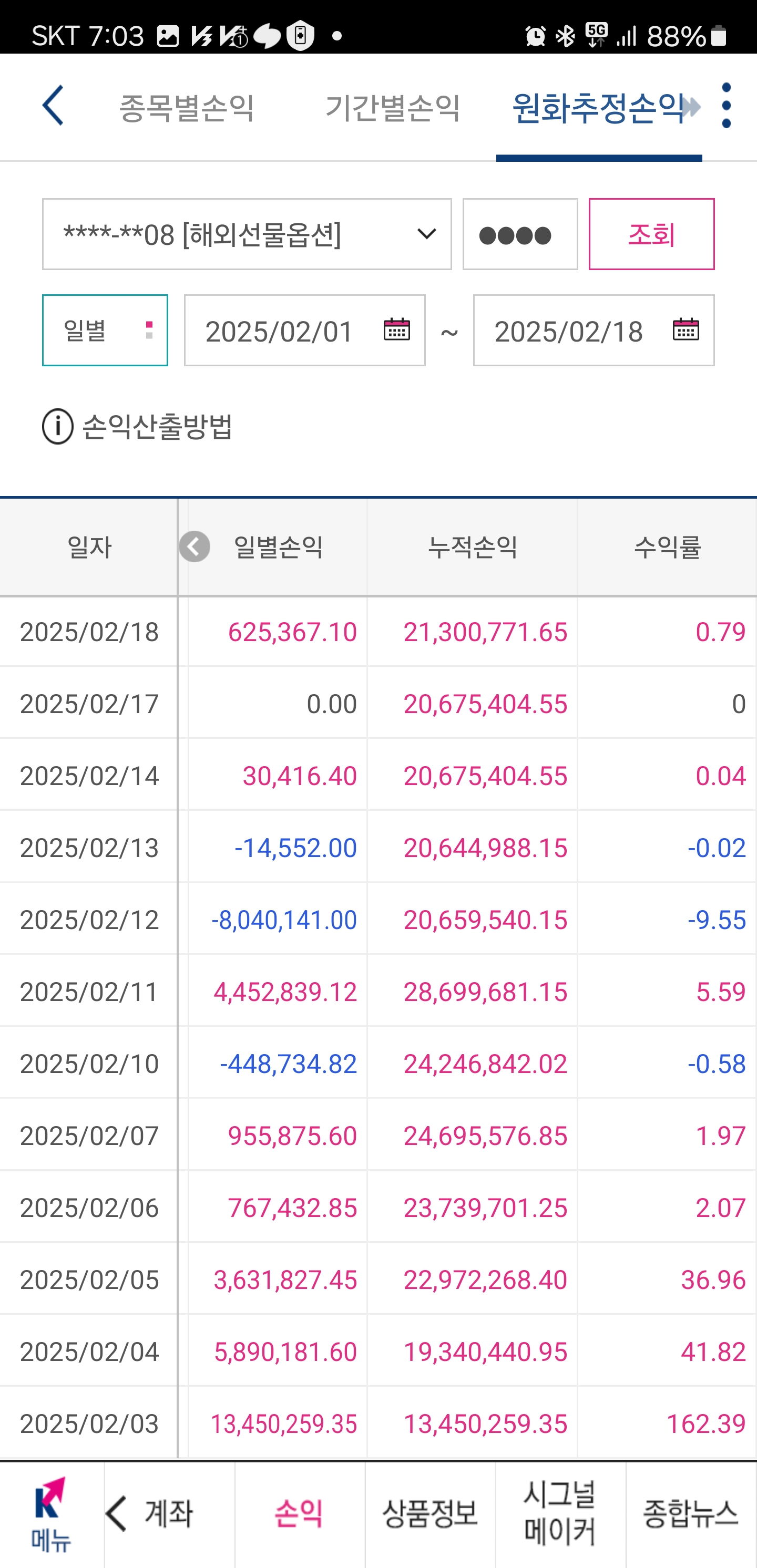Viewport: 757px width, 1568px height.
Task: Expand the account dropdown ****-**08 해외선물옵션
Action: coord(247,234)
